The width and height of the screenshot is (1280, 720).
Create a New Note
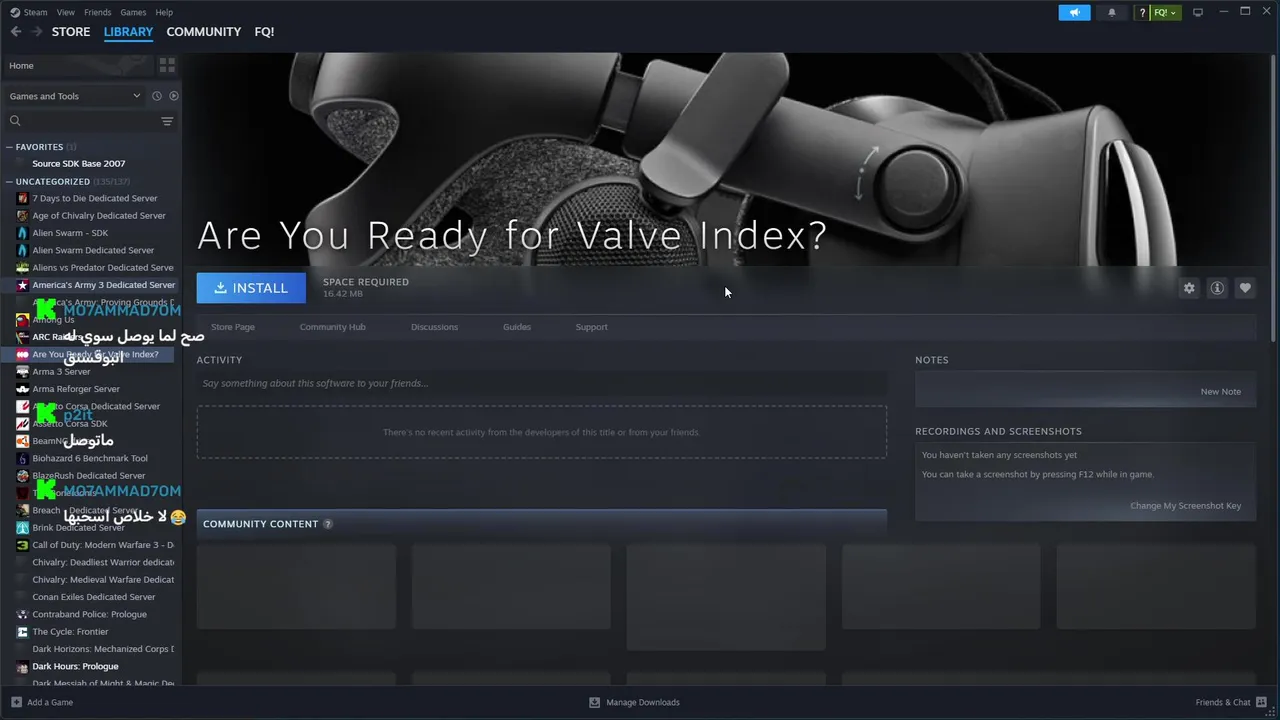click(x=1220, y=392)
